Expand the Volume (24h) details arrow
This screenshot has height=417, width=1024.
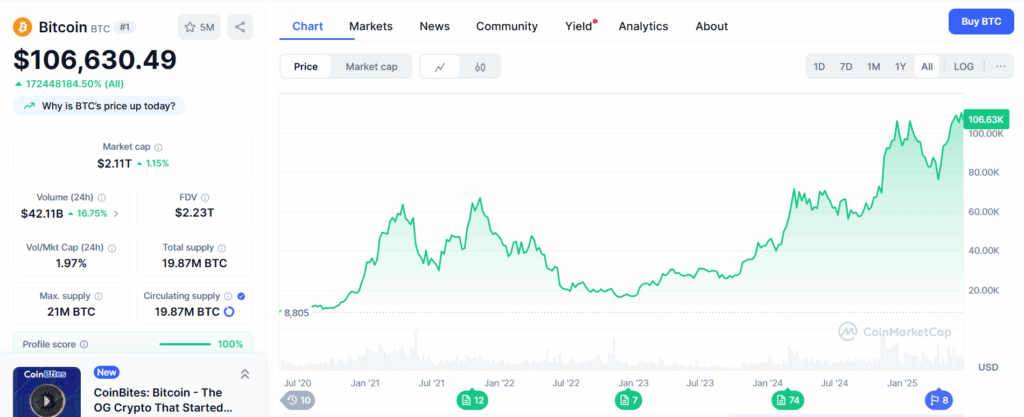[x=116, y=213]
